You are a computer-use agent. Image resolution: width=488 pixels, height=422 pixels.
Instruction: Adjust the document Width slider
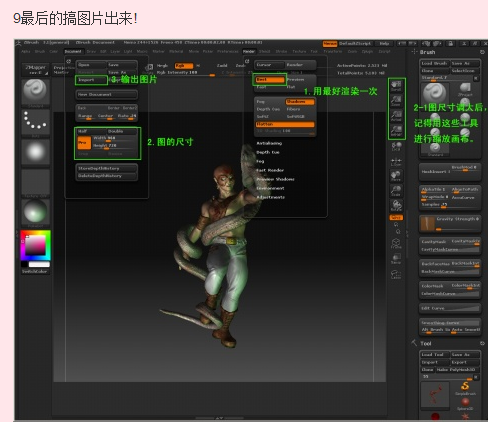point(115,138)
